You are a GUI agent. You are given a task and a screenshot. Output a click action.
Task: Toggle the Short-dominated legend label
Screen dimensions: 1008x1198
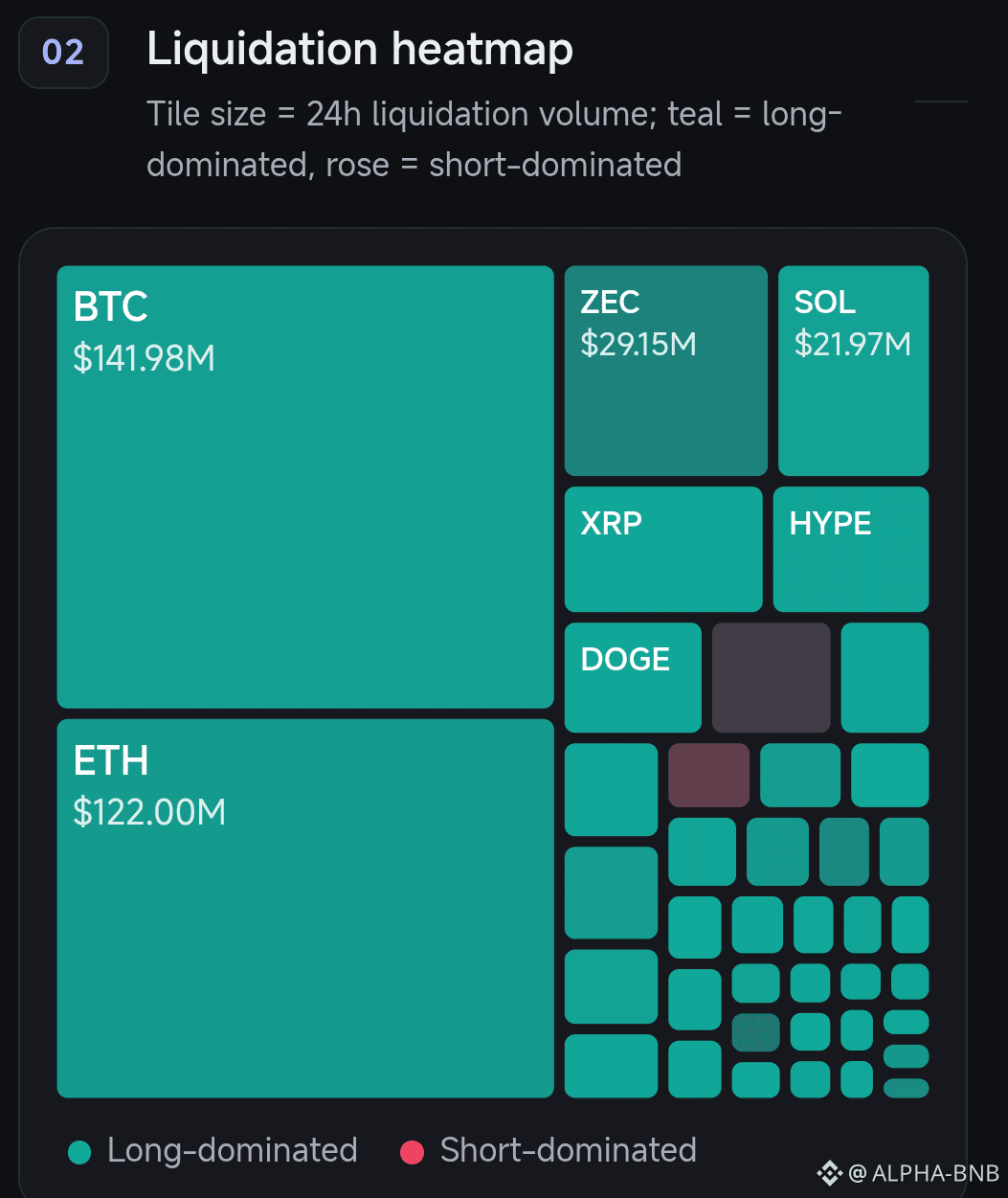click(568, 1150)
